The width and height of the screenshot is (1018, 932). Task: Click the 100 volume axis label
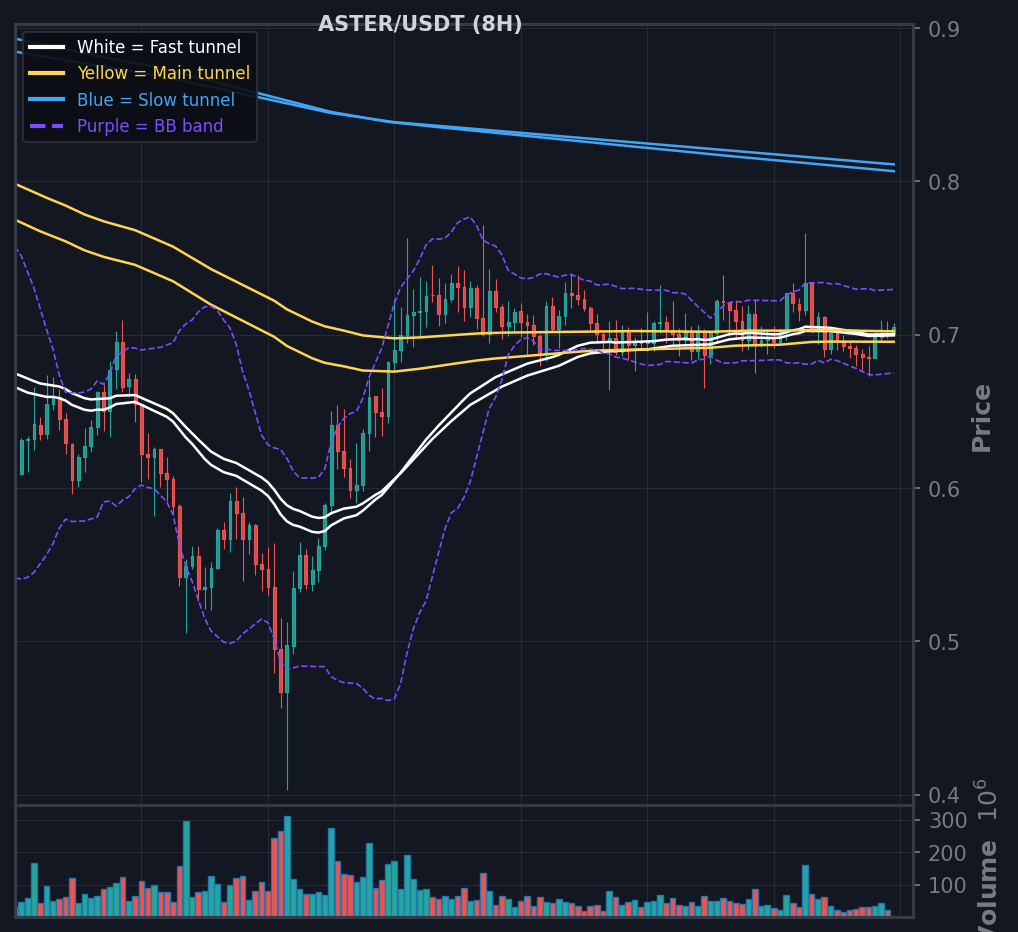click(948, 885)
